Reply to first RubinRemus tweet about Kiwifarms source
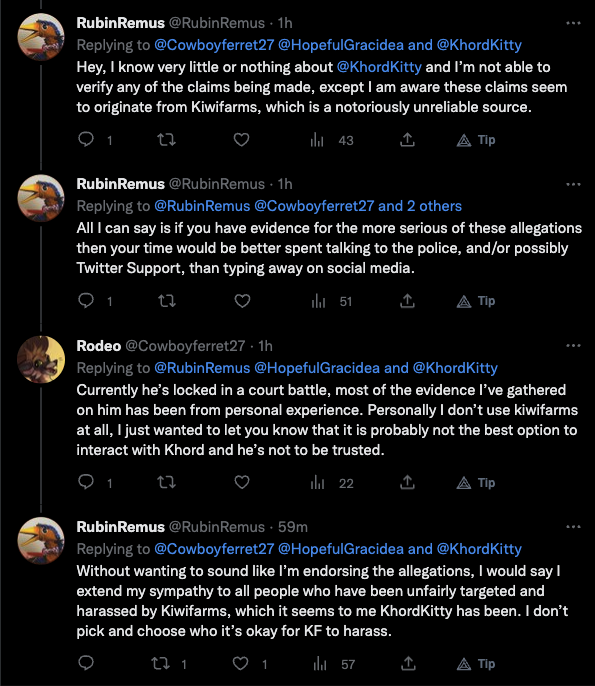Image resolution: width=595 pixels, height=686 pixels. click(86, 140)
